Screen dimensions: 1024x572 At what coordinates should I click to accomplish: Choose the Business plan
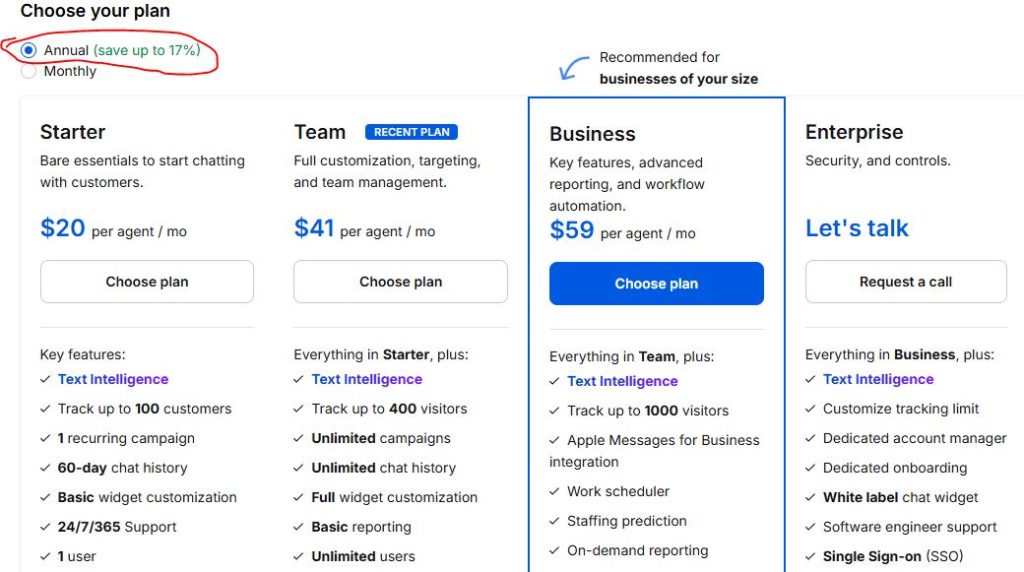pos(656,283)
